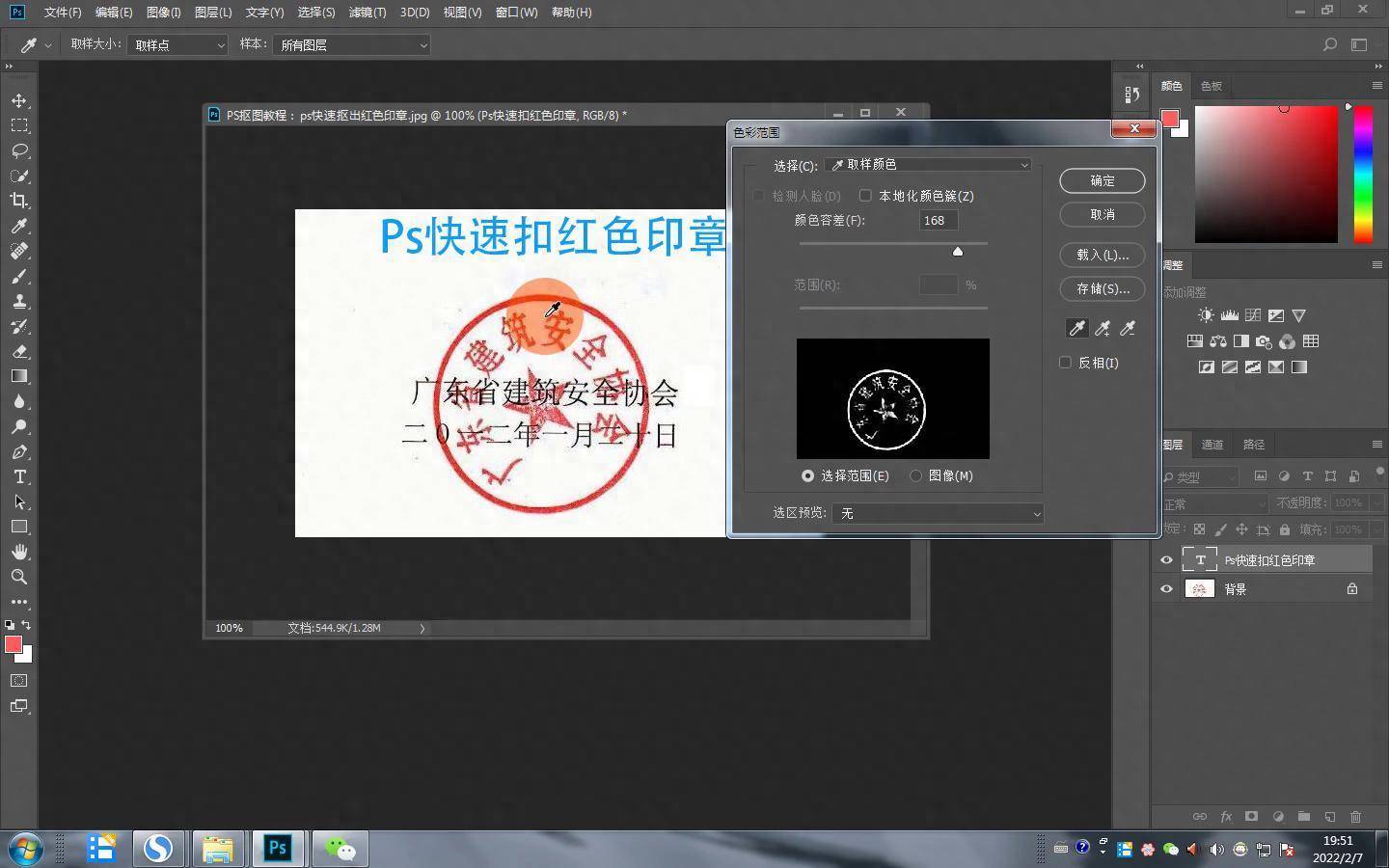Select the 图像 radio button

915,475
